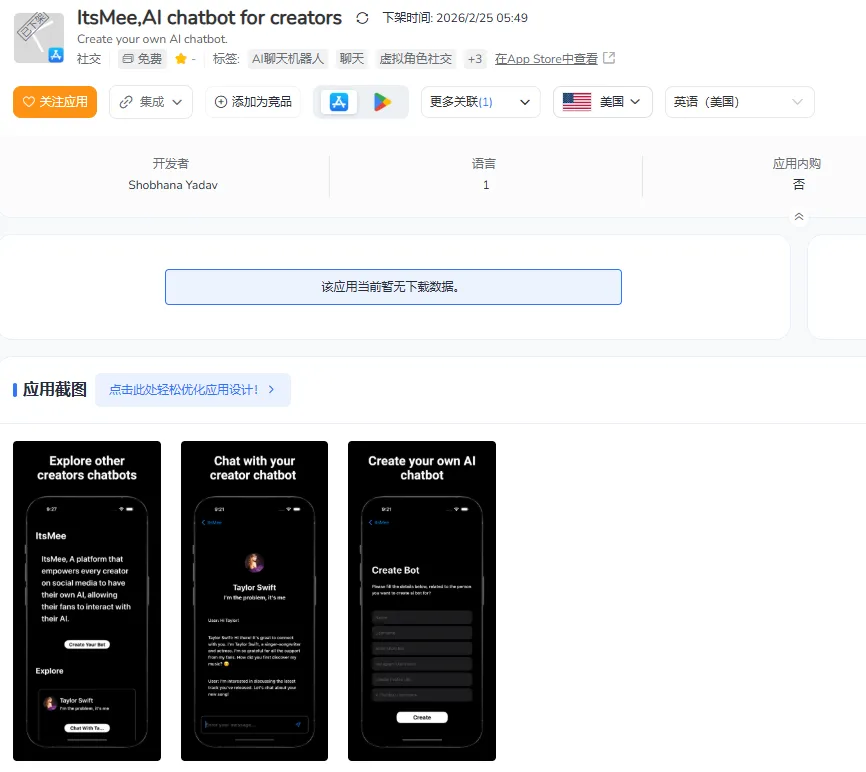Click the 免费 price badge
This screenshot has width=866, height=772.
[142, 59]
